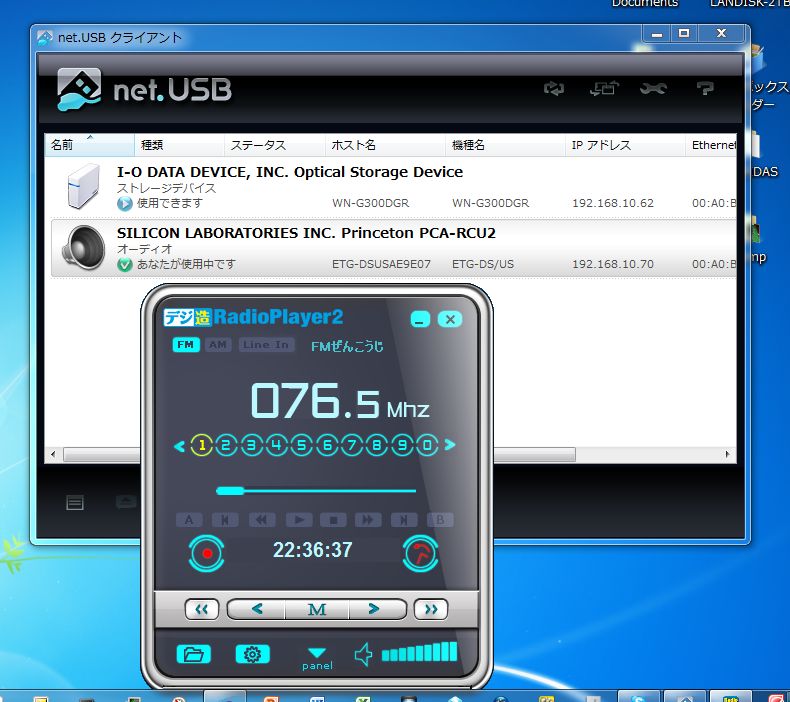Select radio preset 8
The width and height of the screenshot is (790, 702).
click(x=377, y=445)
